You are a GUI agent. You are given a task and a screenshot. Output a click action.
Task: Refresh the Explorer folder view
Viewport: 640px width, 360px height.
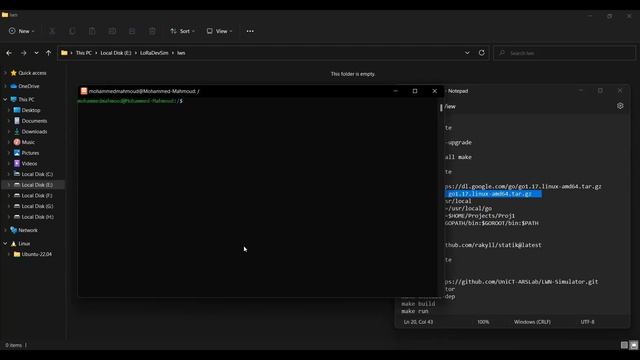[482, 53]
